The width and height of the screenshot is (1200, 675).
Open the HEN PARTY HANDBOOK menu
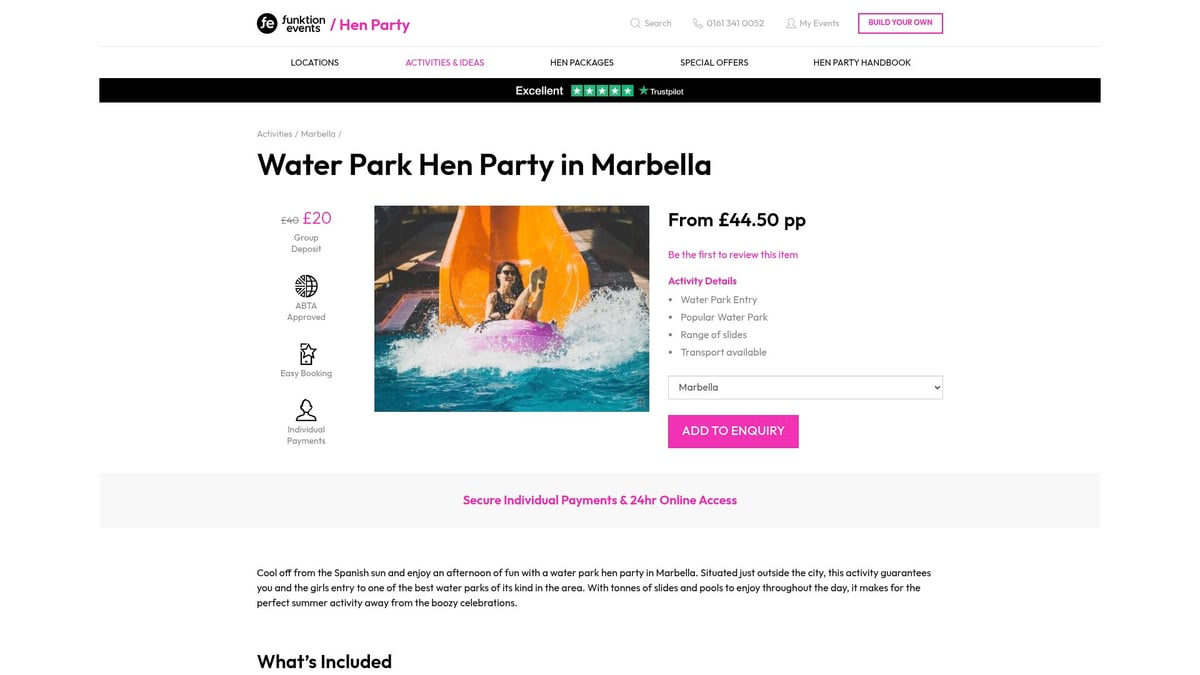(x=861, y=62)
